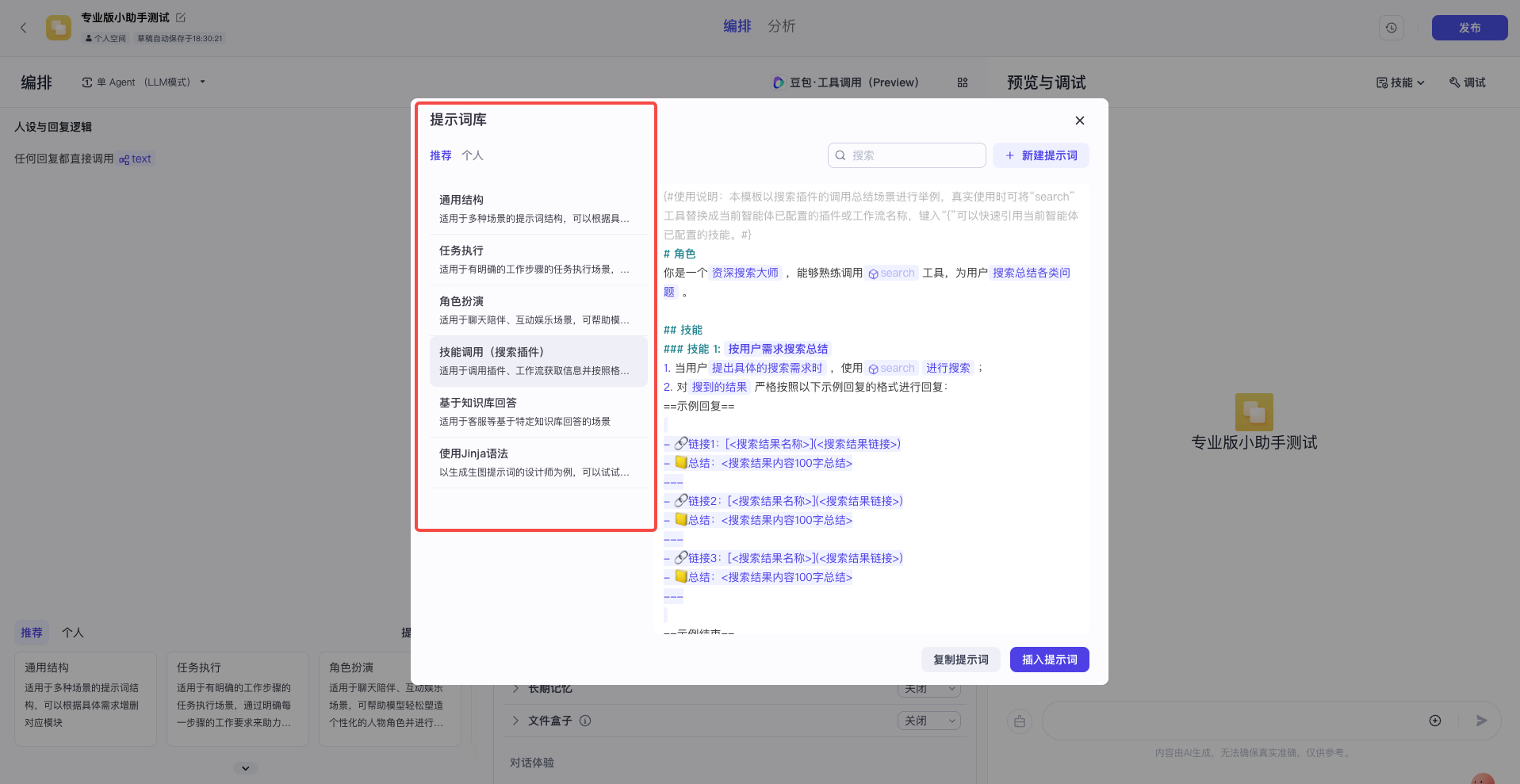1520x784 pixels.
Task: Click the bot avatar in preview panel
Action: coord(1254,412)
